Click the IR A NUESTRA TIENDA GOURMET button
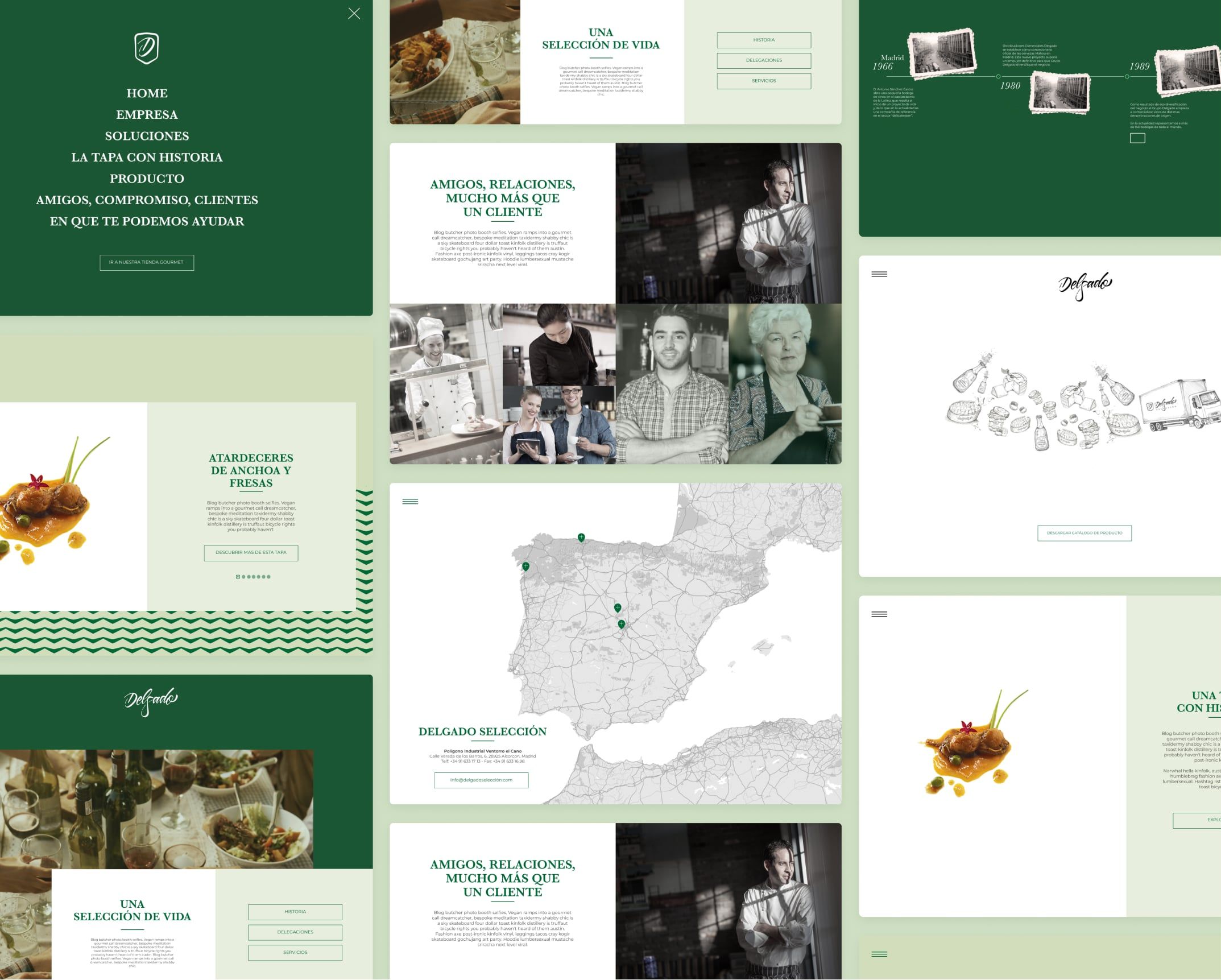Viewport: 1221px width, 980px height. click(x=147, y=263)
